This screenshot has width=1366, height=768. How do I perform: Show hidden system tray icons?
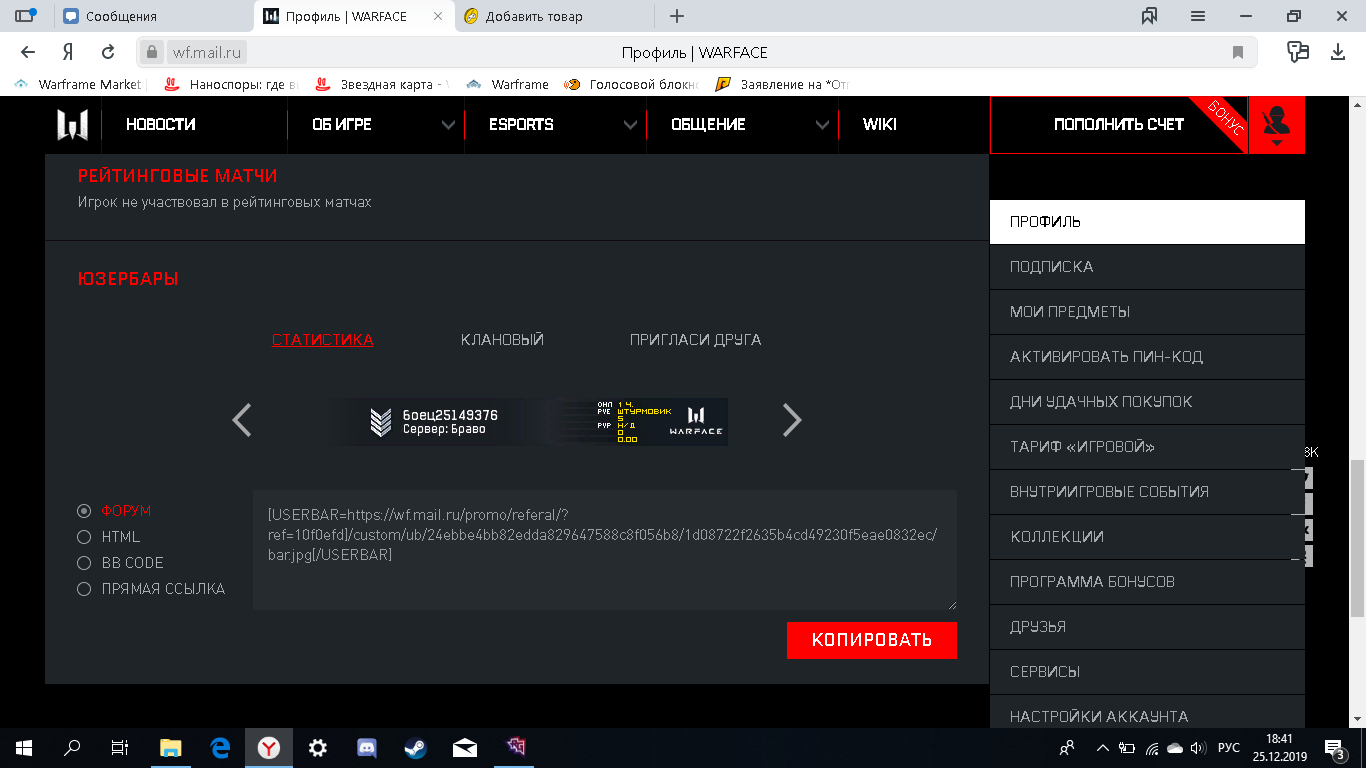(x=1103, y=748)
